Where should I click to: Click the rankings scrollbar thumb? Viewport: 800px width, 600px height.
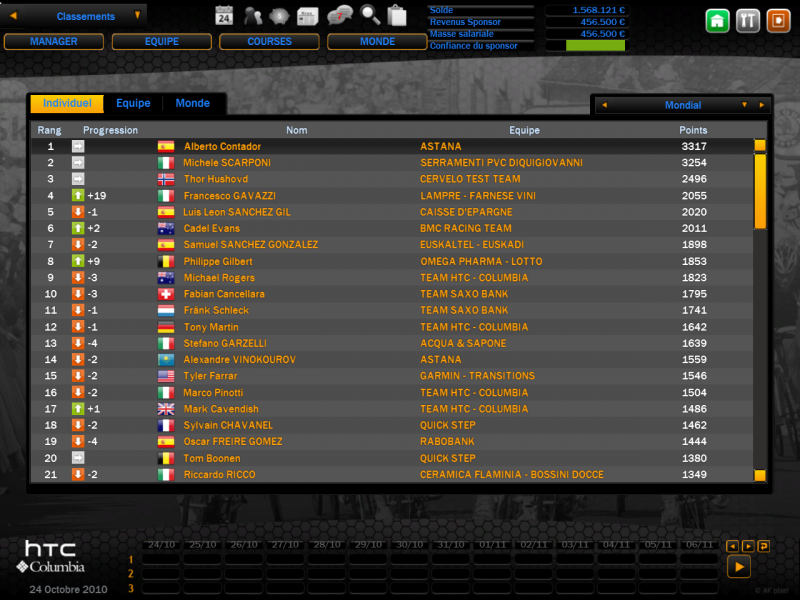click(760, 192)
